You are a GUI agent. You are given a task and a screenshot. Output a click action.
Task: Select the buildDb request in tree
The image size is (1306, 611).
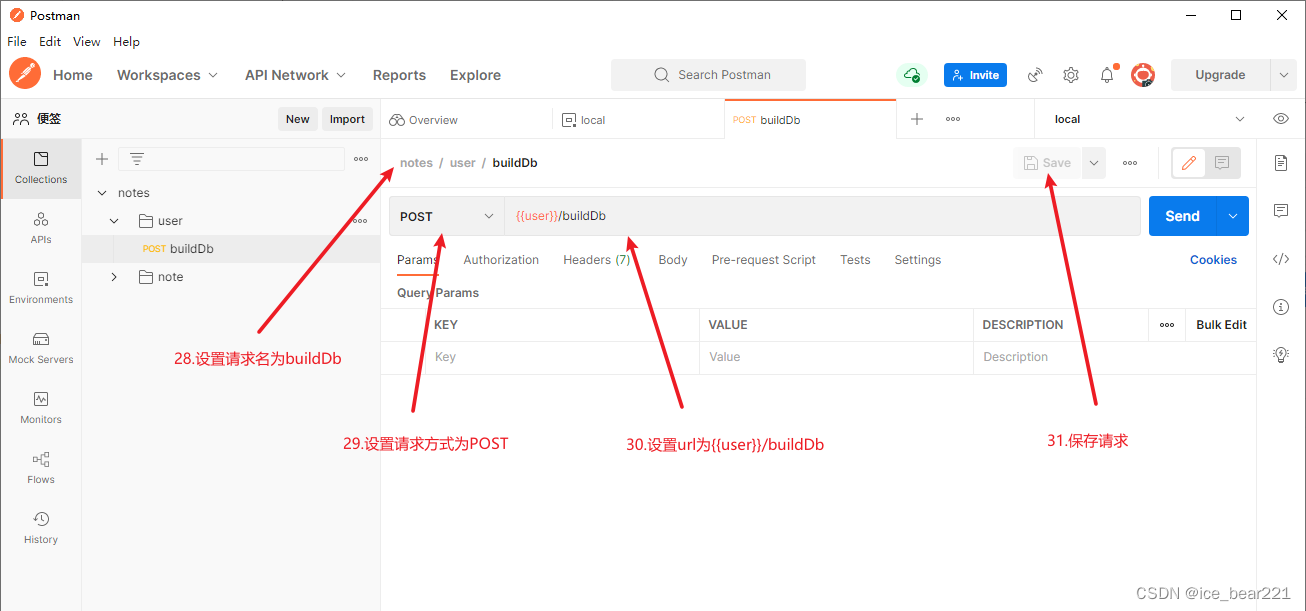click(230, 249)
